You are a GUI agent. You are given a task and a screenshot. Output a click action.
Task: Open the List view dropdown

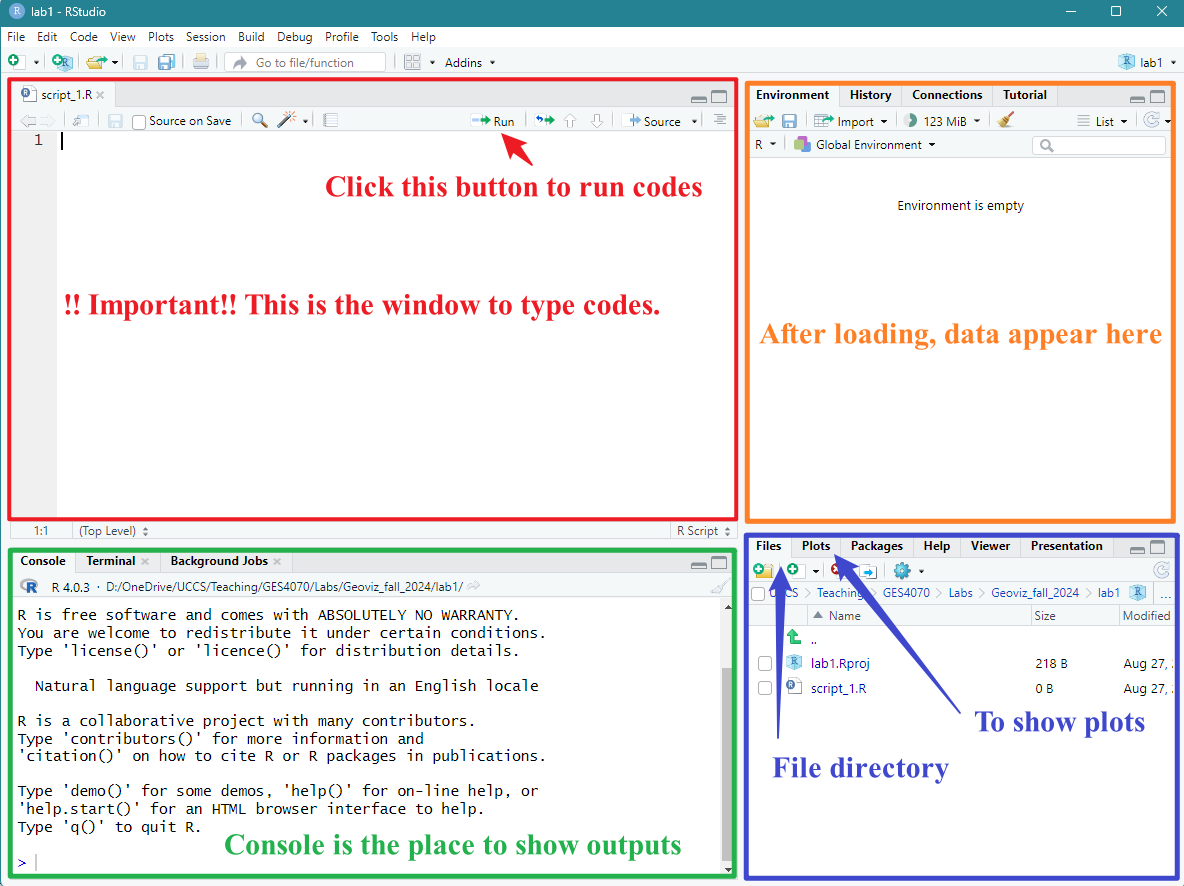[x=1102, y=121]
